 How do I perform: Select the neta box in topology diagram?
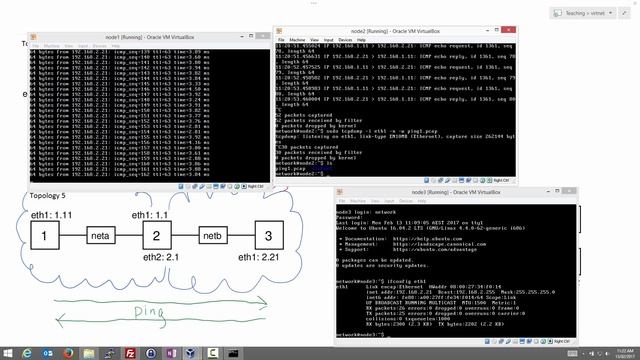tap(101, 236)
